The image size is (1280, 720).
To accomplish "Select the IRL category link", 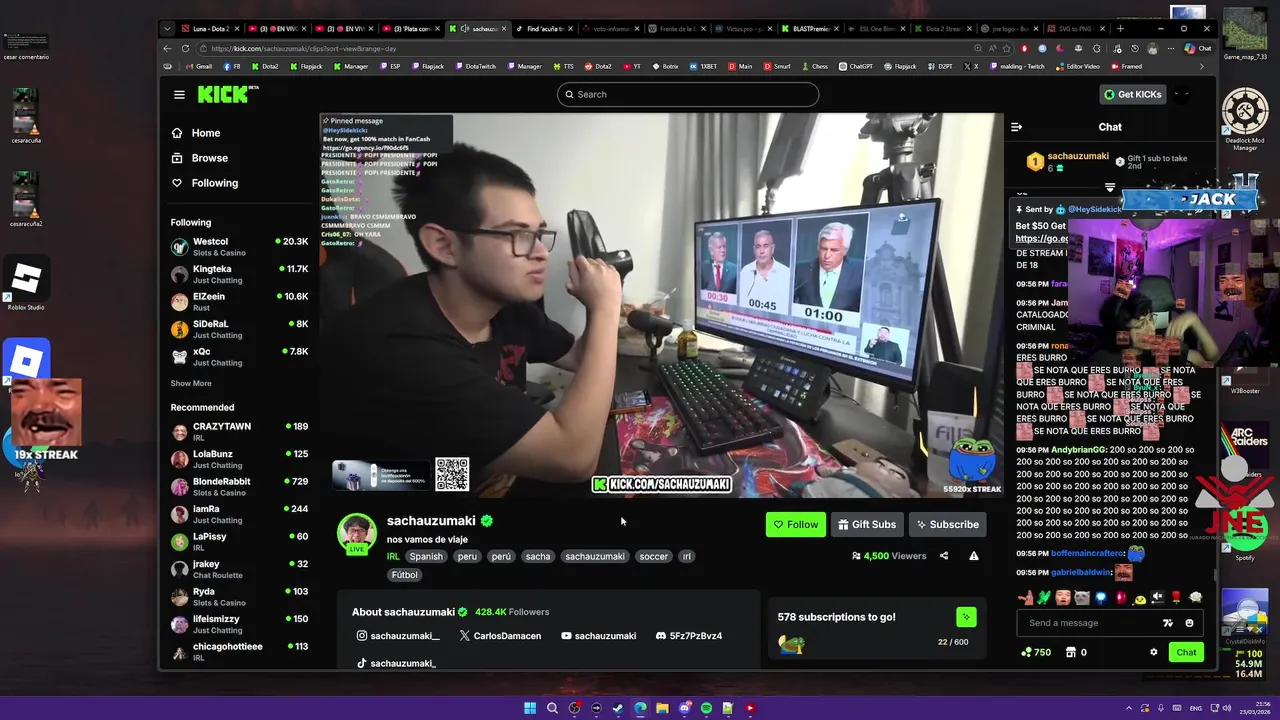I will click(393, 557).
